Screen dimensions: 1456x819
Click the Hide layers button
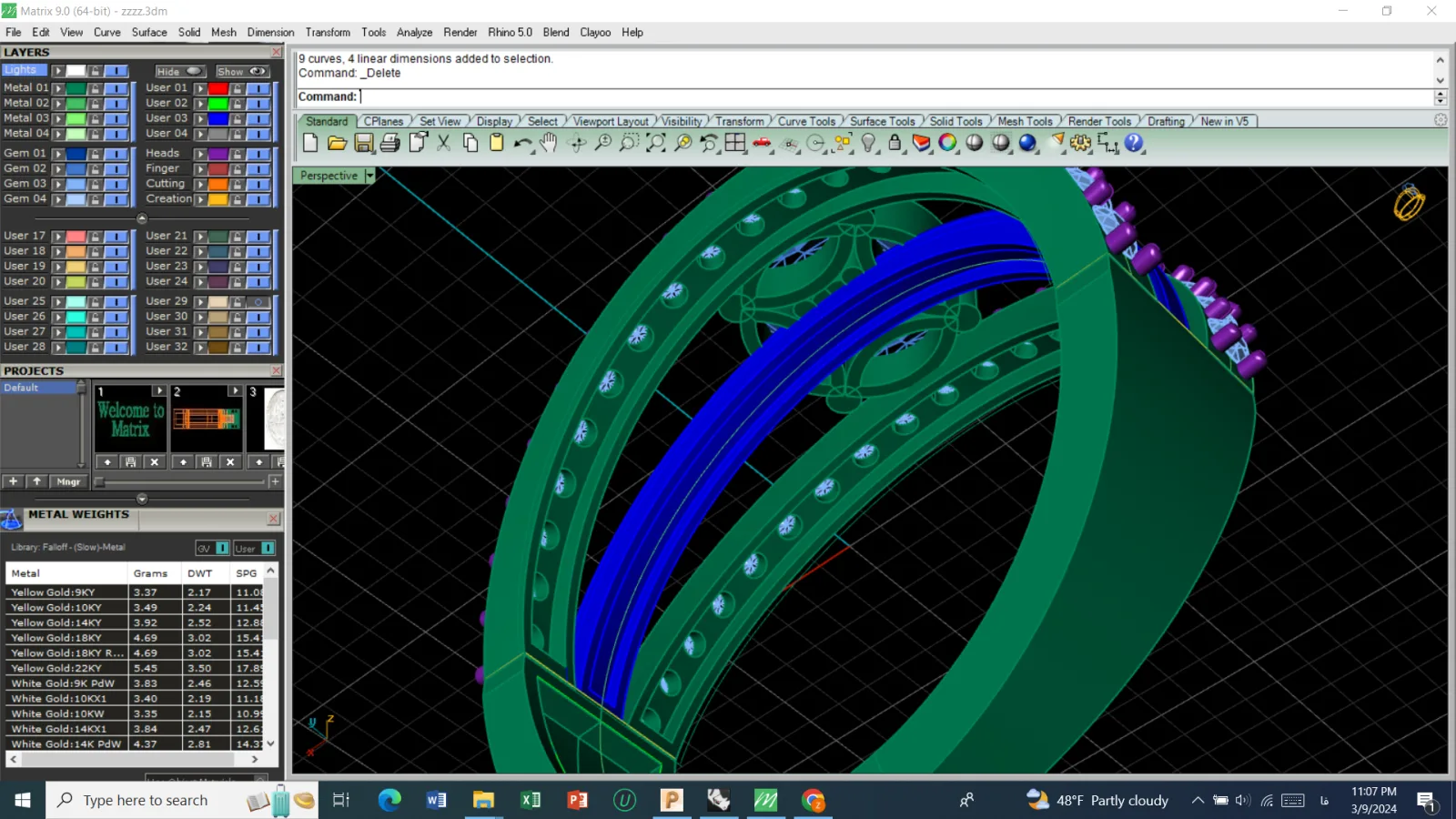[179, 71]
